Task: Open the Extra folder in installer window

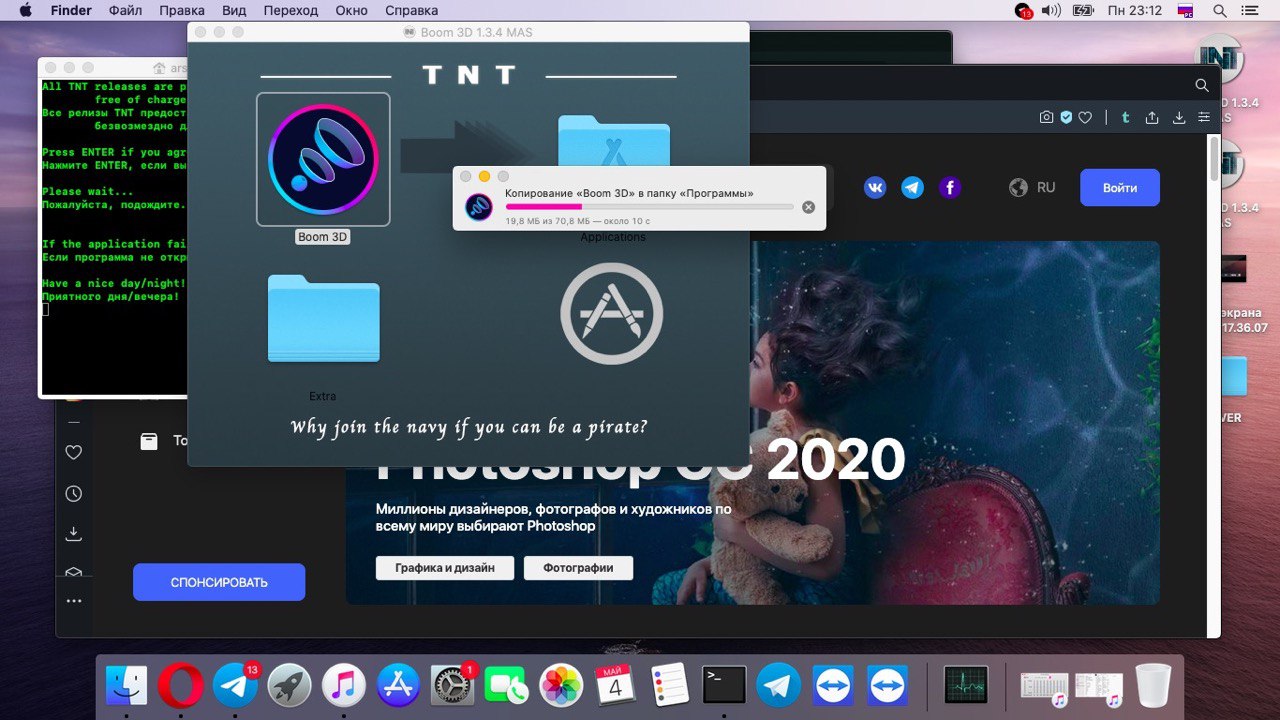Action: [x=323, y=318]
